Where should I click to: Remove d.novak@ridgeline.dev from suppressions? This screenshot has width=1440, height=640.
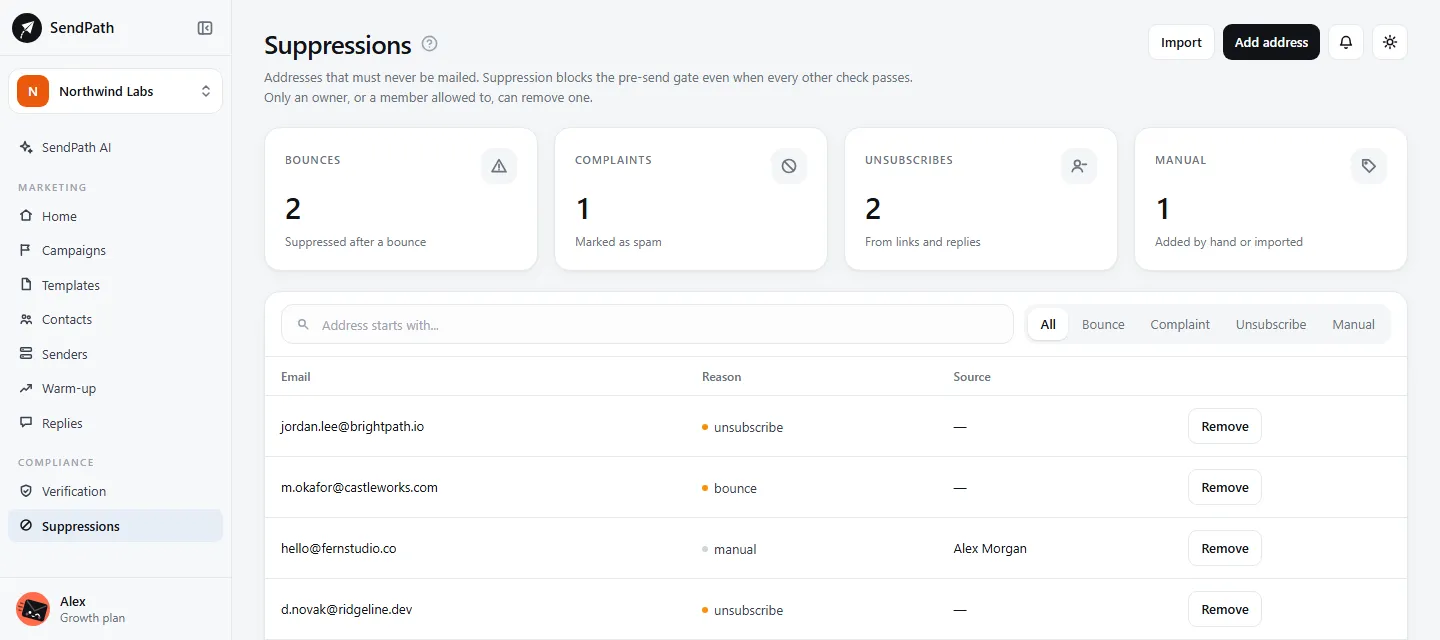click(x=1225, y=609)
